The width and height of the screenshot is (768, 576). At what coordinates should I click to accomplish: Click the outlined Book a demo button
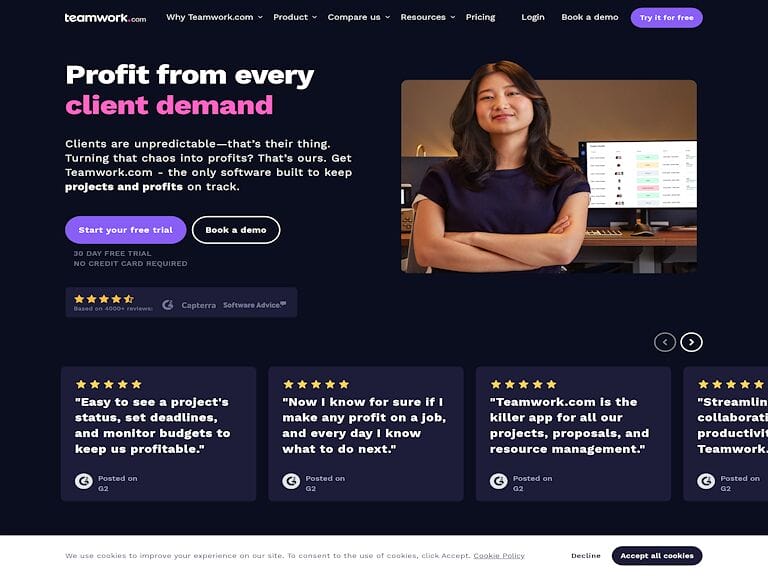(x=236, y=230)
